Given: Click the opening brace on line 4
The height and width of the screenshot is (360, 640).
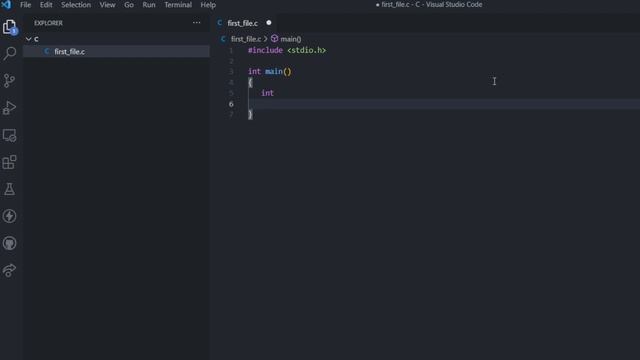Looking at the screenshot, I should (x=250, y=82).
